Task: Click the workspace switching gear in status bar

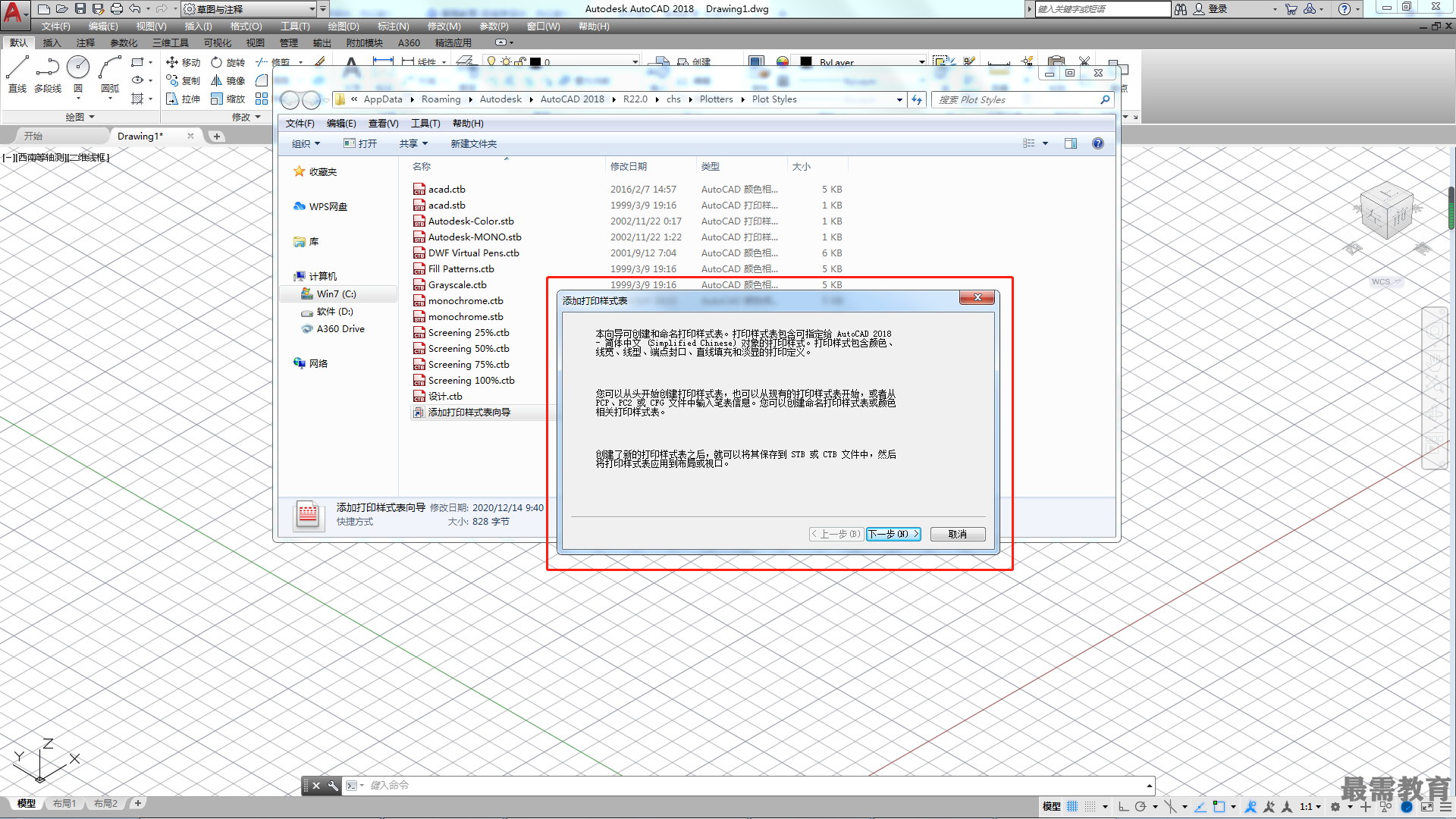Action: [1335, 807]
